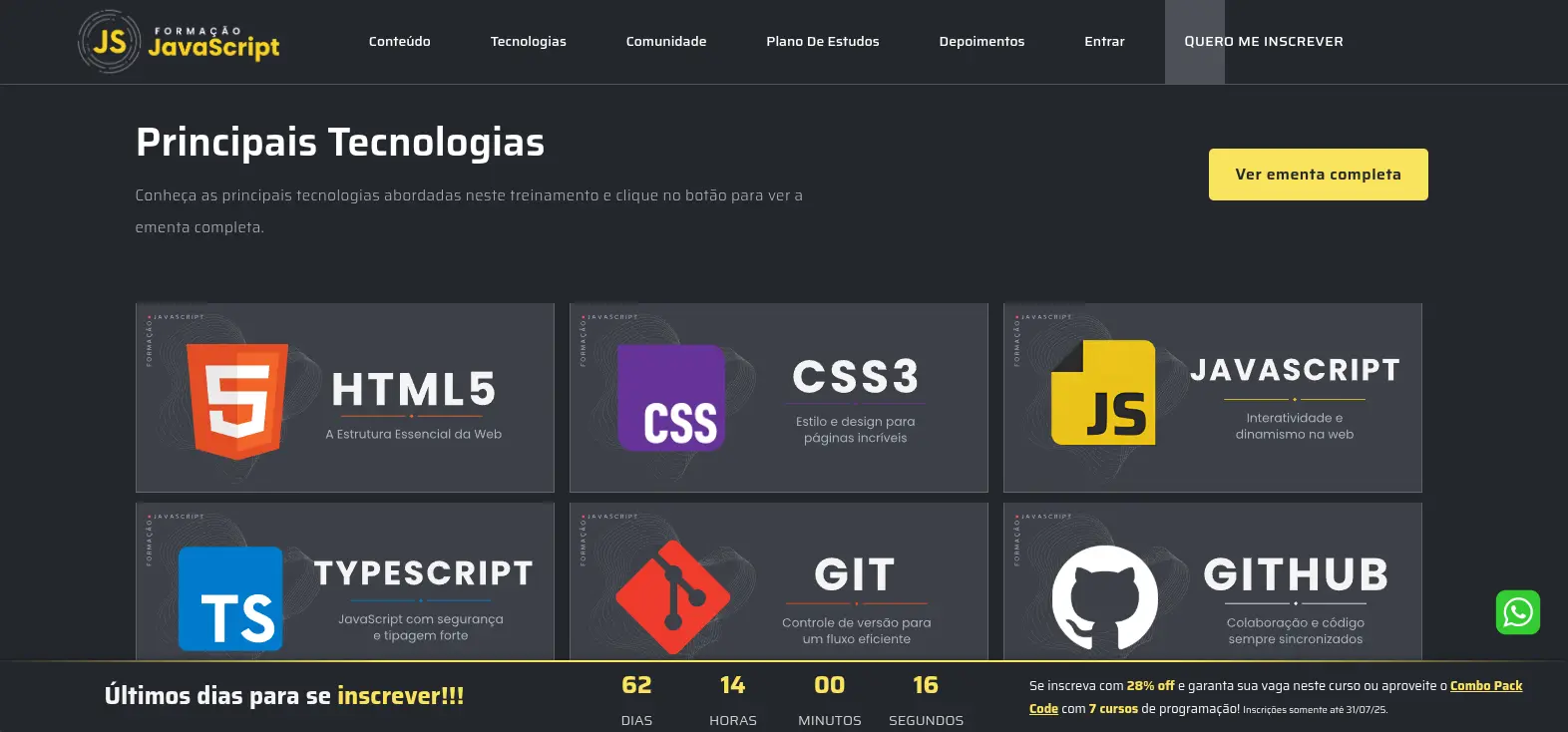The image size is (1568, 732).
Task: Click 'Interatividade e dinamismo na web' text
Action: pyautogui.click(x=1295, y=426)
